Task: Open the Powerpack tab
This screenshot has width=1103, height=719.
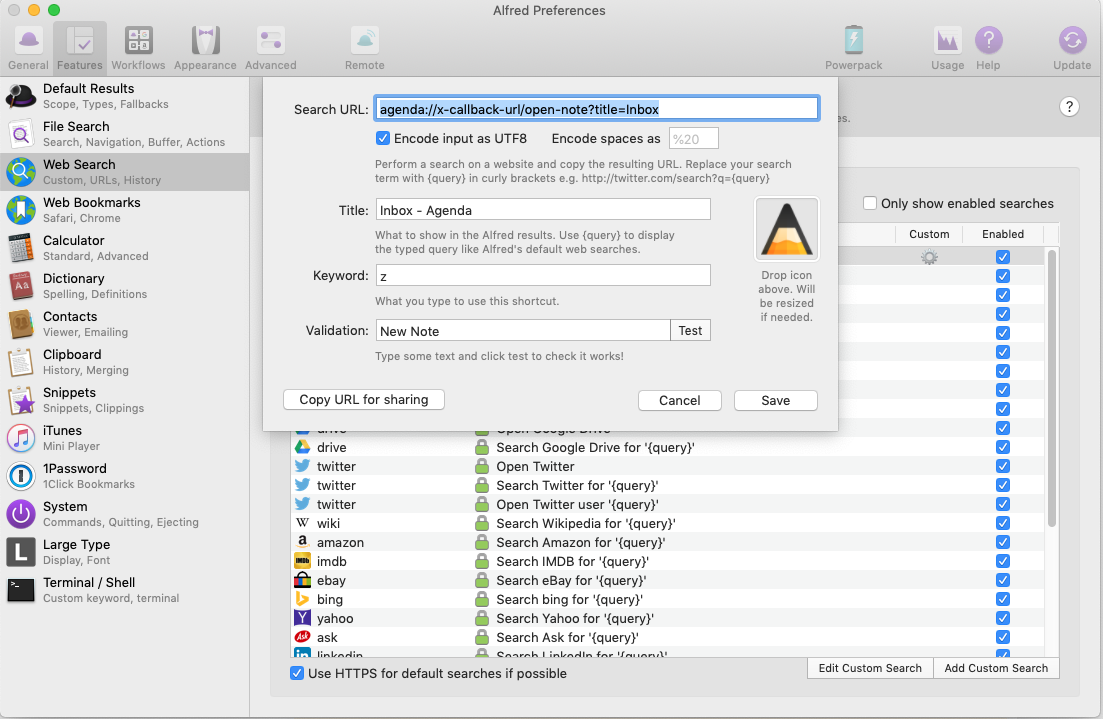Action: point(853,48)
